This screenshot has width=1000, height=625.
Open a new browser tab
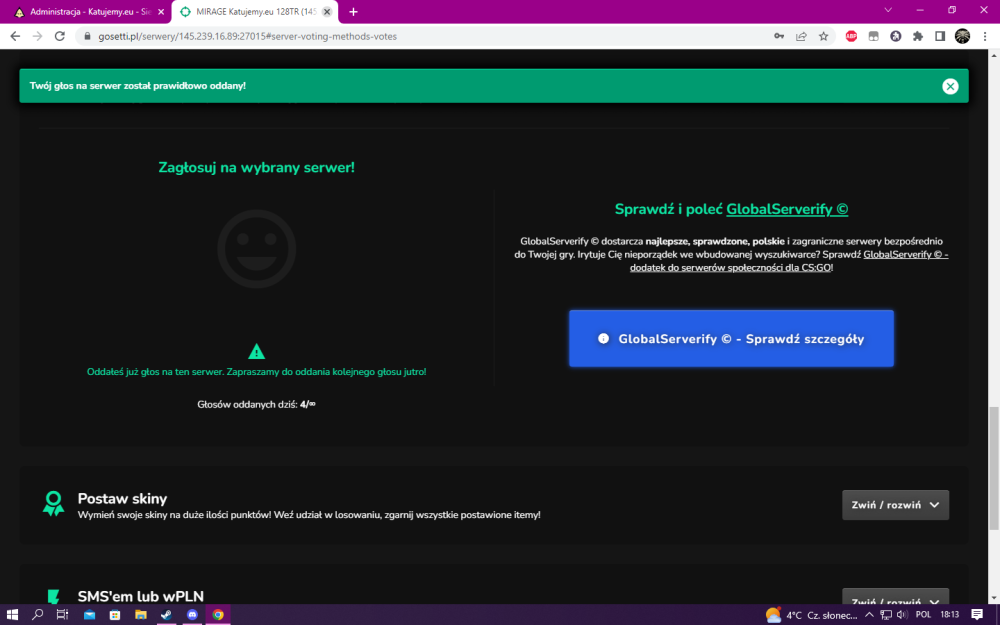click(x=353, y=12)
